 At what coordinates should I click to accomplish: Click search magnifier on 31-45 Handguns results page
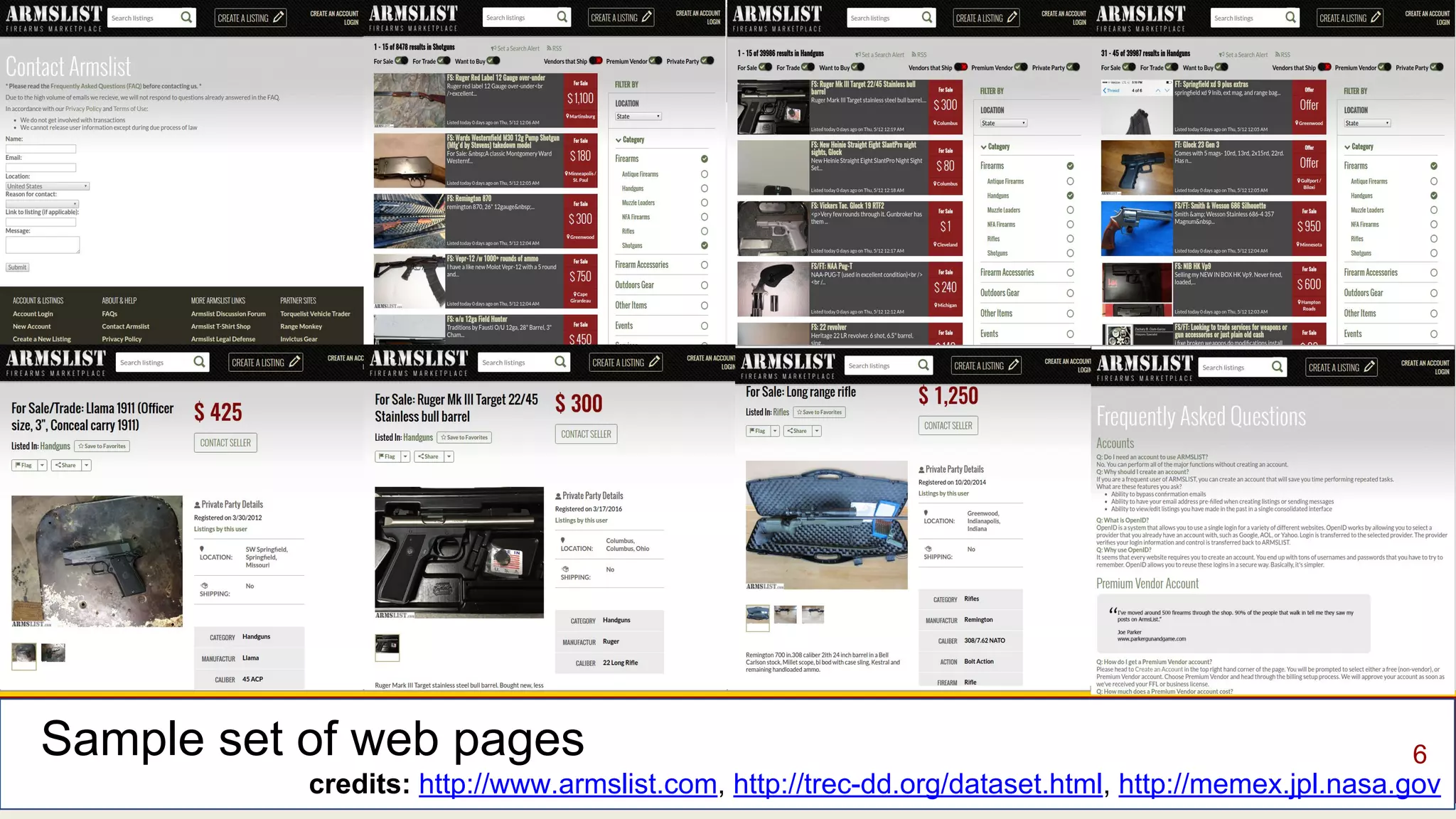1291,17
